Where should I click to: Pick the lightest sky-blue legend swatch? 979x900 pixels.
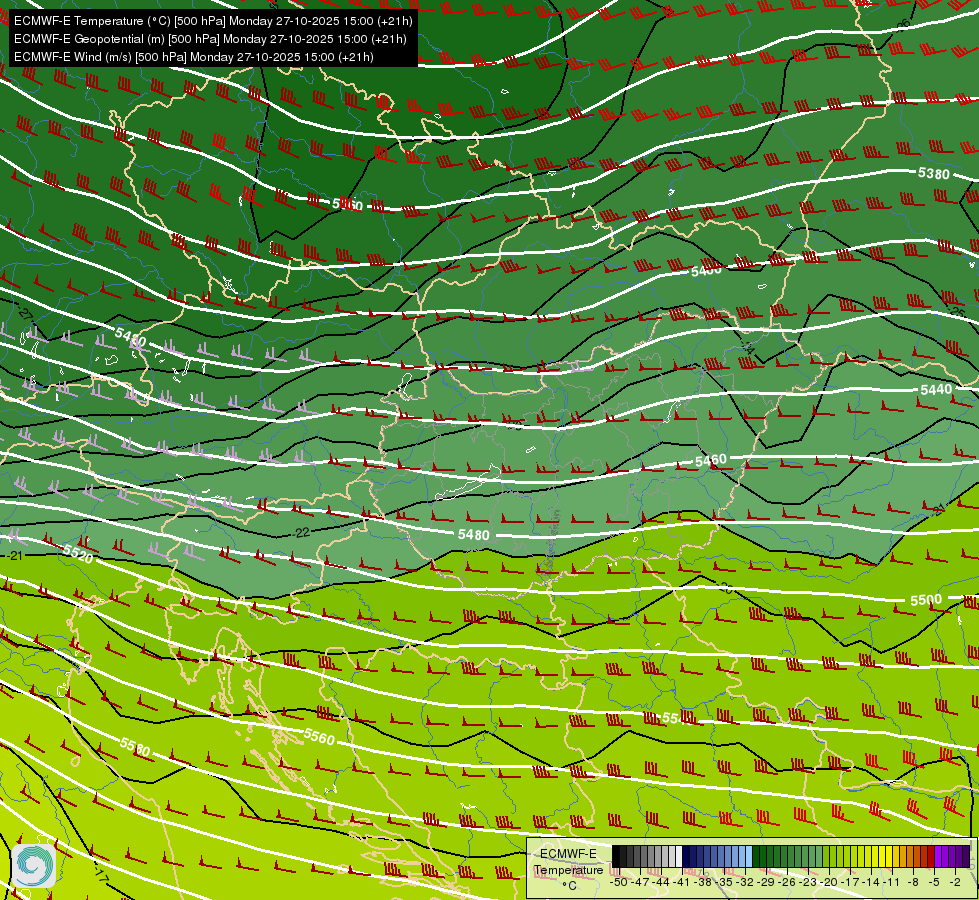click(x=749, y=856)
